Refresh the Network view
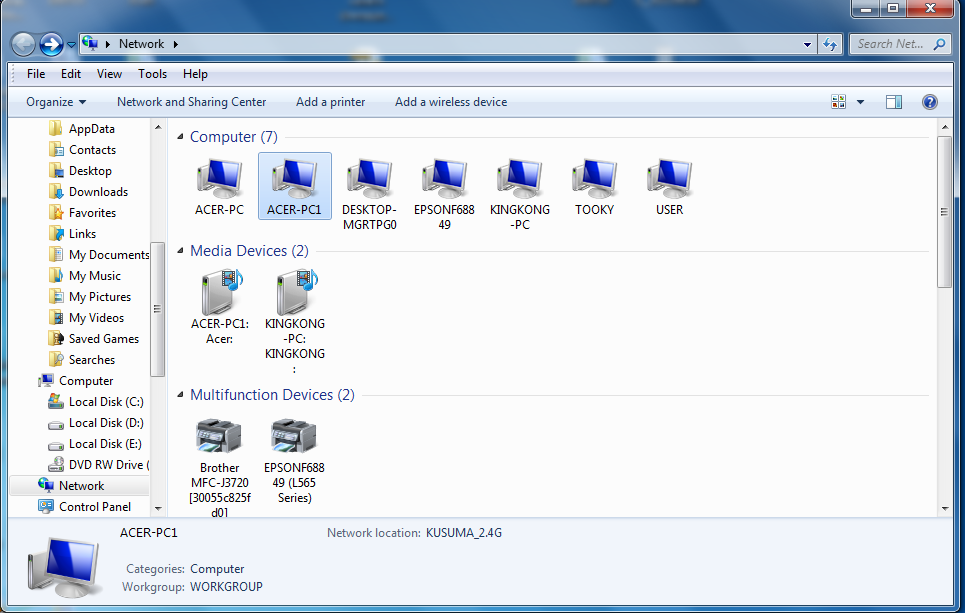Image resolution: width=965 pixels, height=613 pixels. pos(830,44)
